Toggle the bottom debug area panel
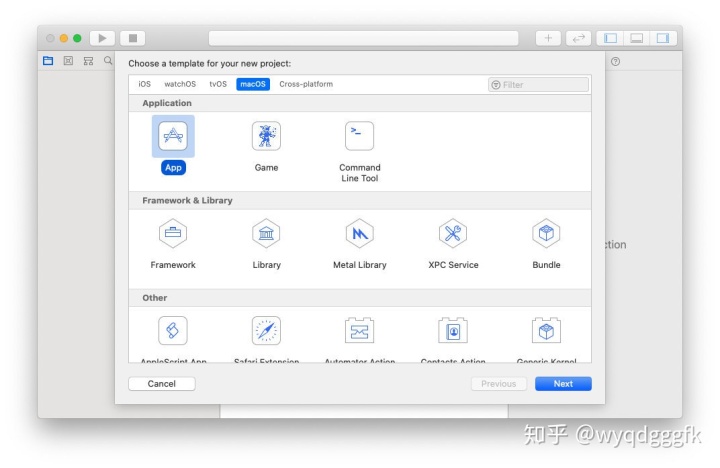Screen dimensions: 720x468 point(636,38)
